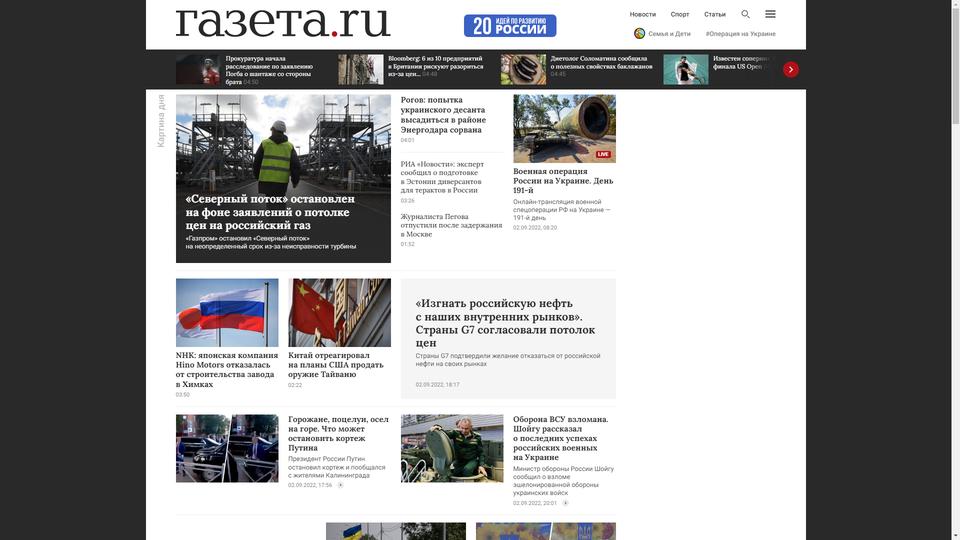The width and height of the screenshot is (960, 540).
Task: Open the Статьи menu item
Action: coord(714,14)
